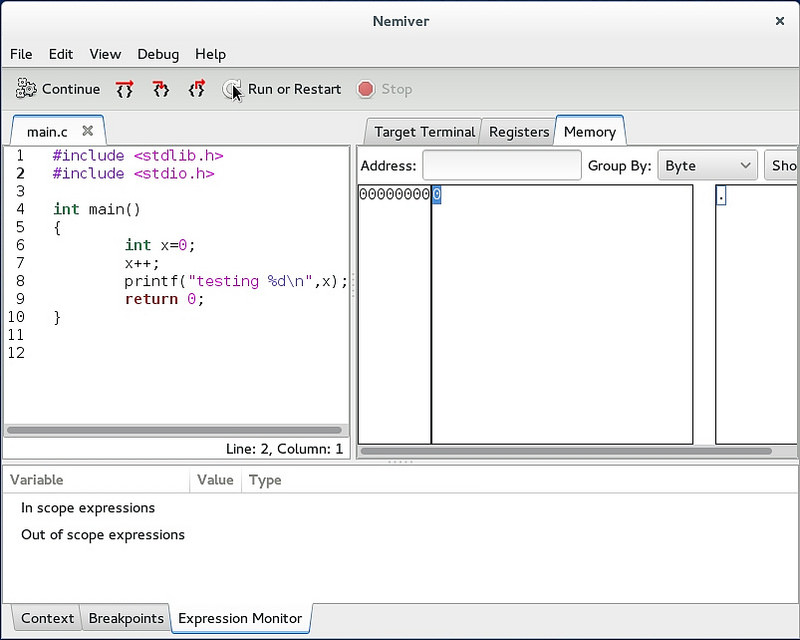Click the memory Address input field
Viewport: 800px width, 640px height.
point(501,166)
